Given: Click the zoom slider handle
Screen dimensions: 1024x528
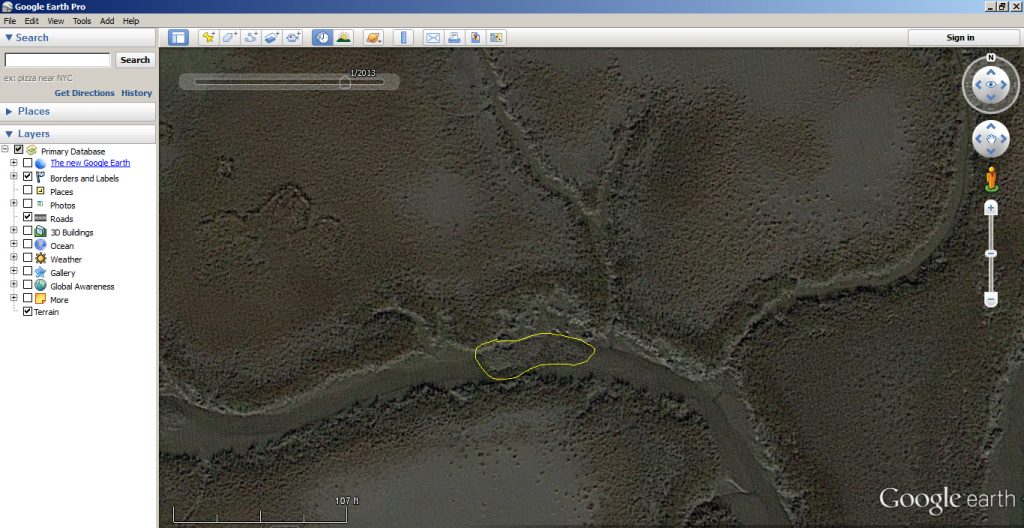Looking at the screenshot, I should pyautogui.click(x=991, y=254).
